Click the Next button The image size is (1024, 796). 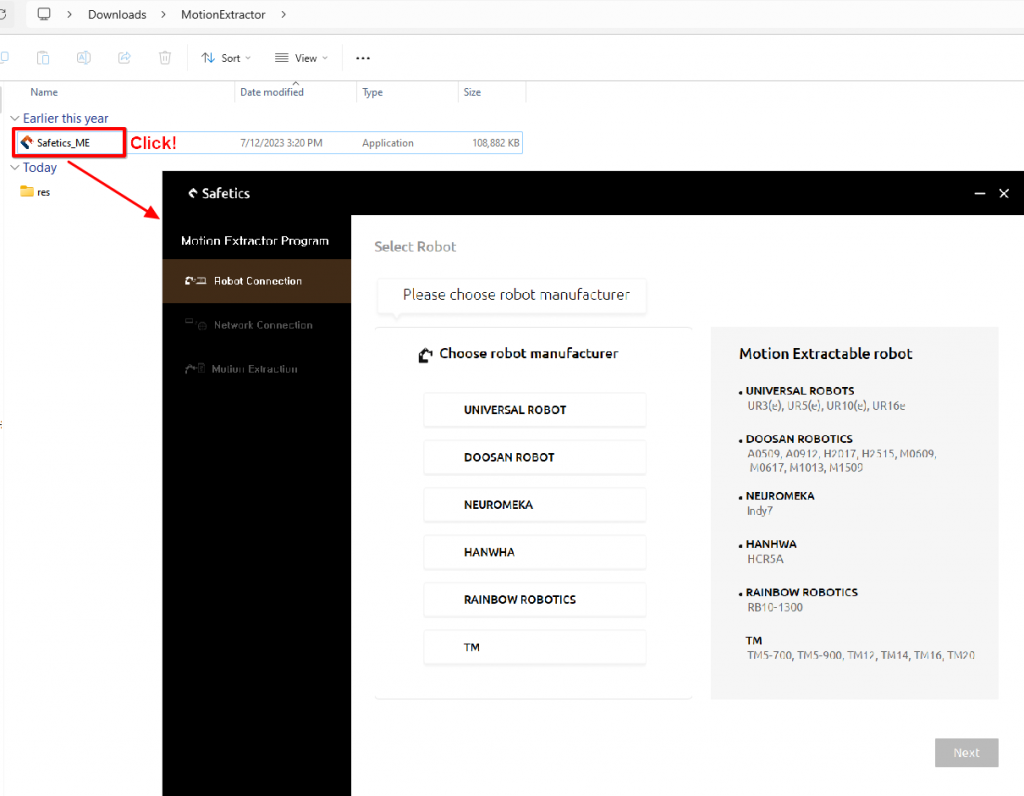click(966, 752)
